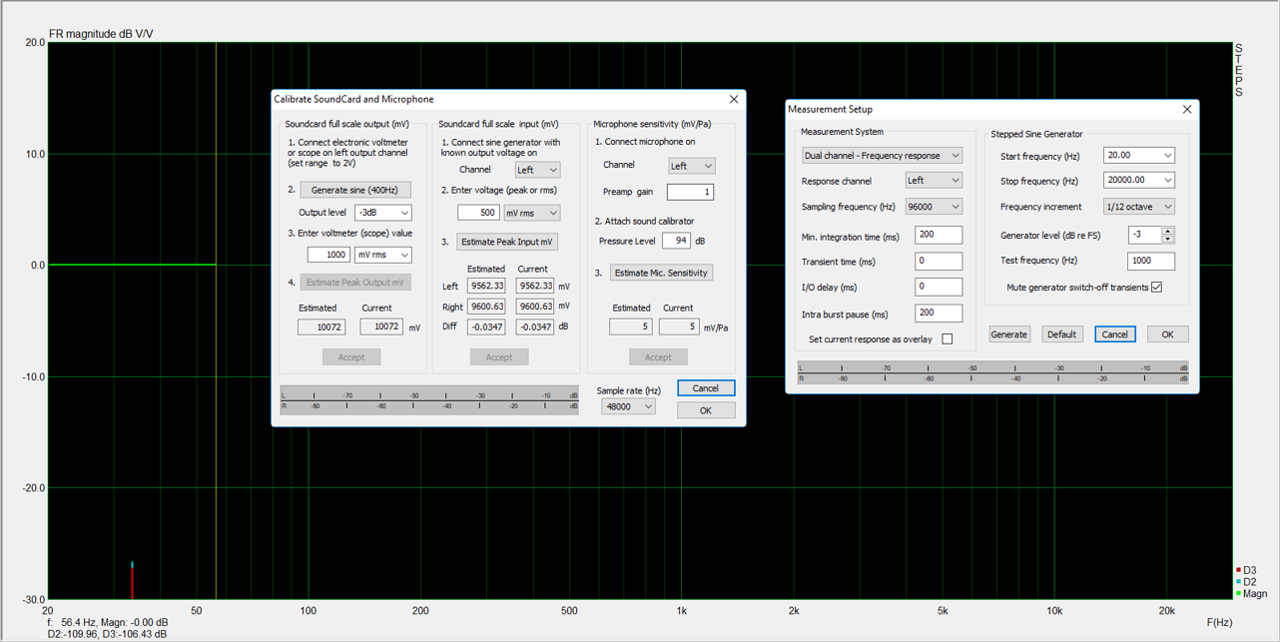This screenshot has height=642, width=1280.
Task: Open the Sample rate 48000 dropdown
Action: [629, 407]
